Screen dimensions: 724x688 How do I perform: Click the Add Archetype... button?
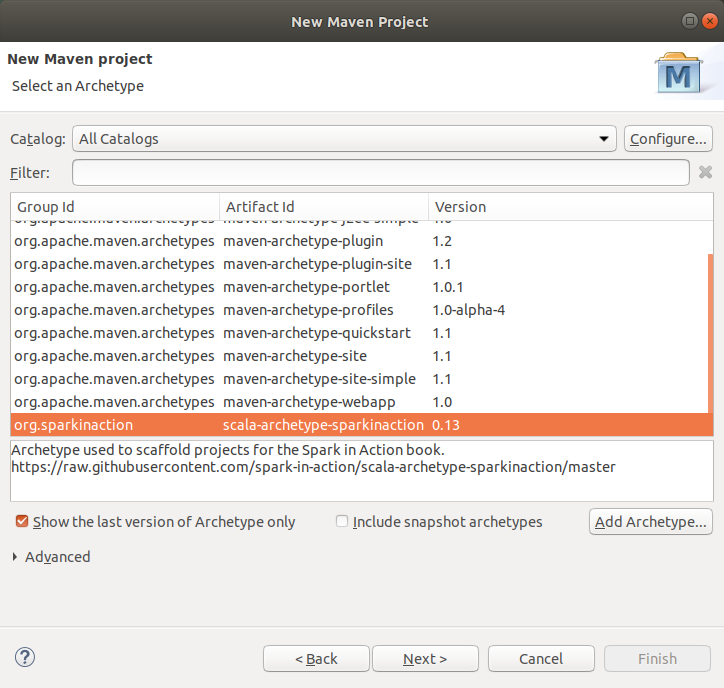tap(650, 522)
